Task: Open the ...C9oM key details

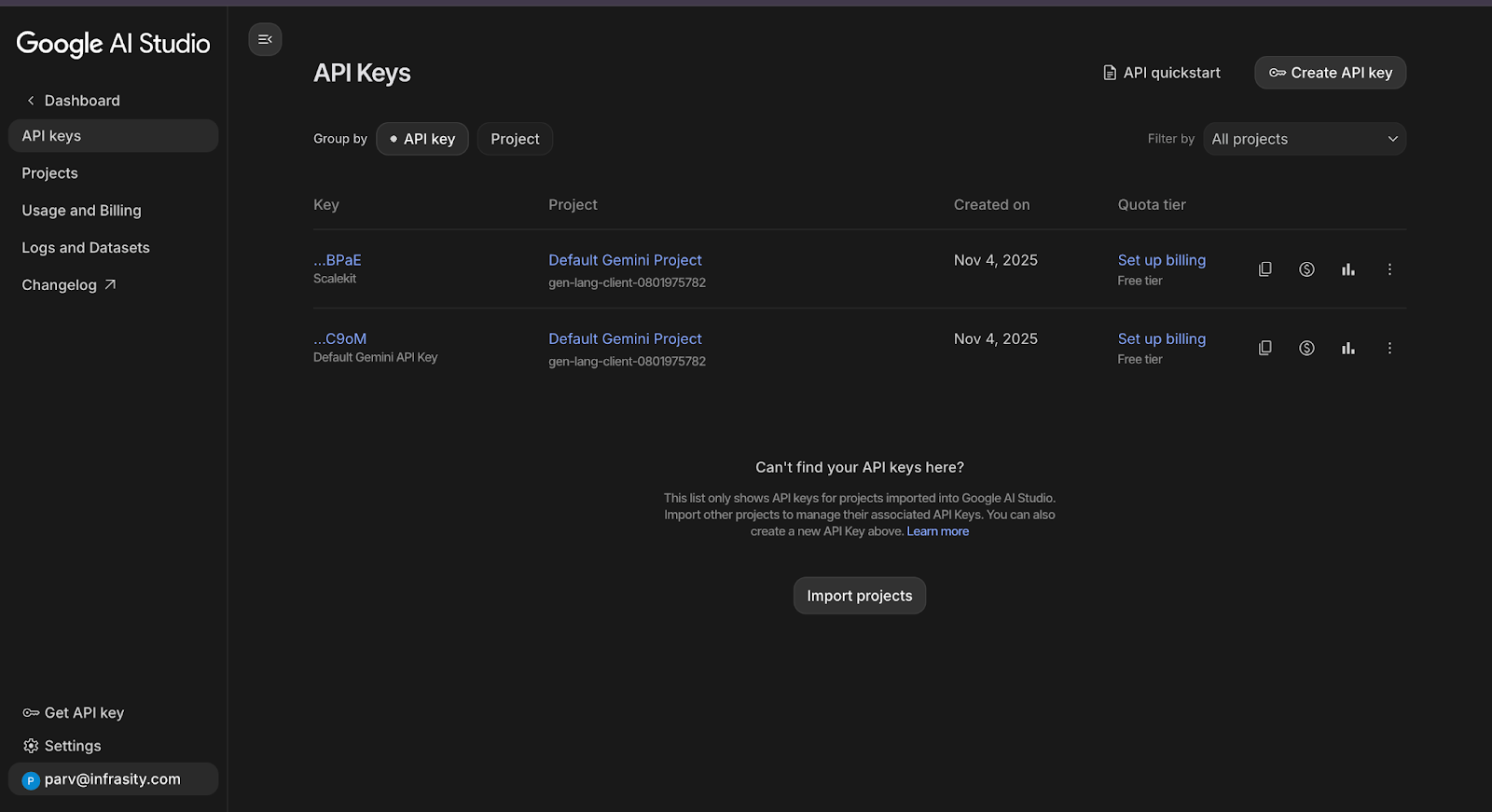Action: click(x=339, y=338)
